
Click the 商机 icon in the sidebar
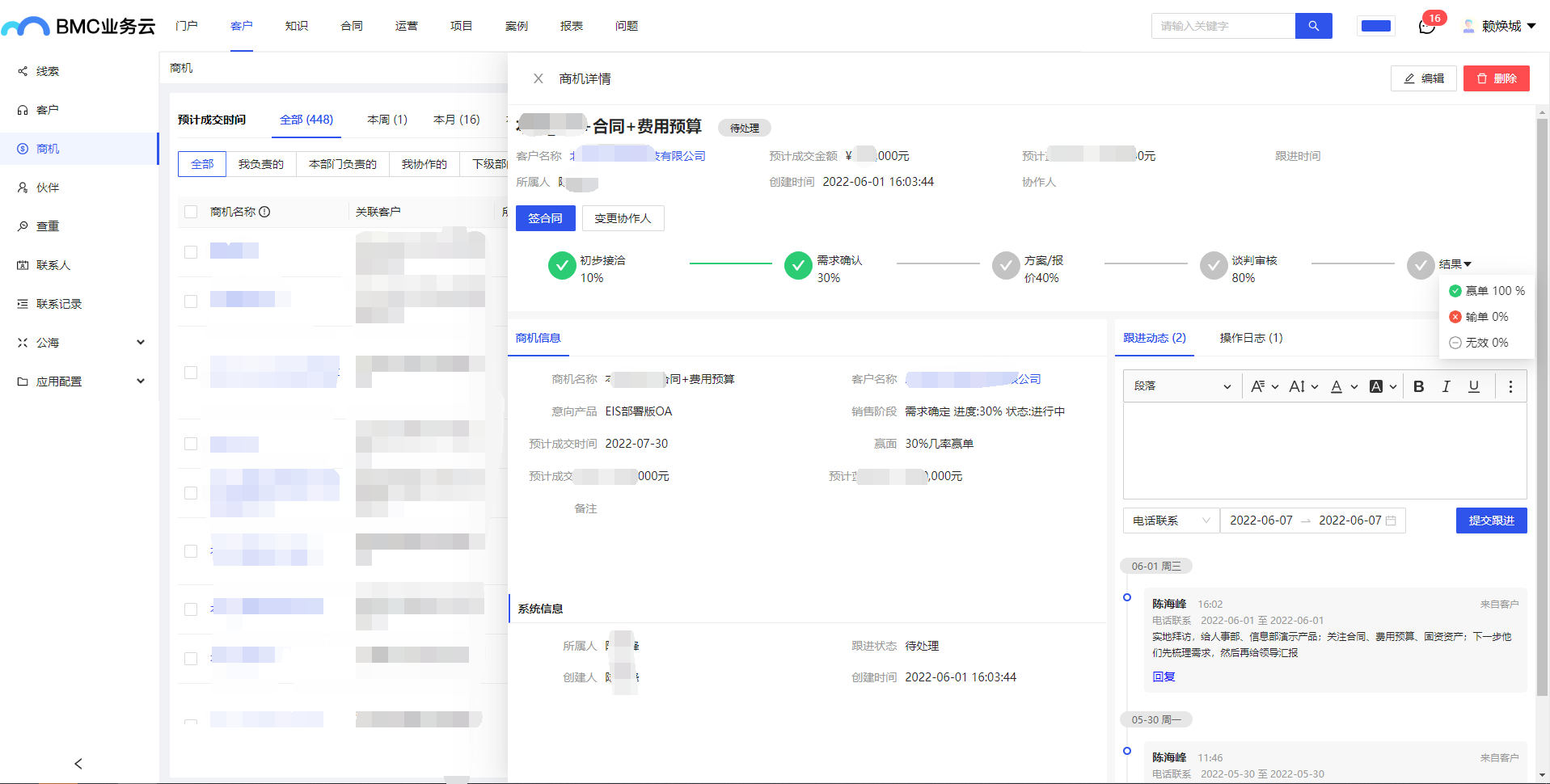[23, 149]
